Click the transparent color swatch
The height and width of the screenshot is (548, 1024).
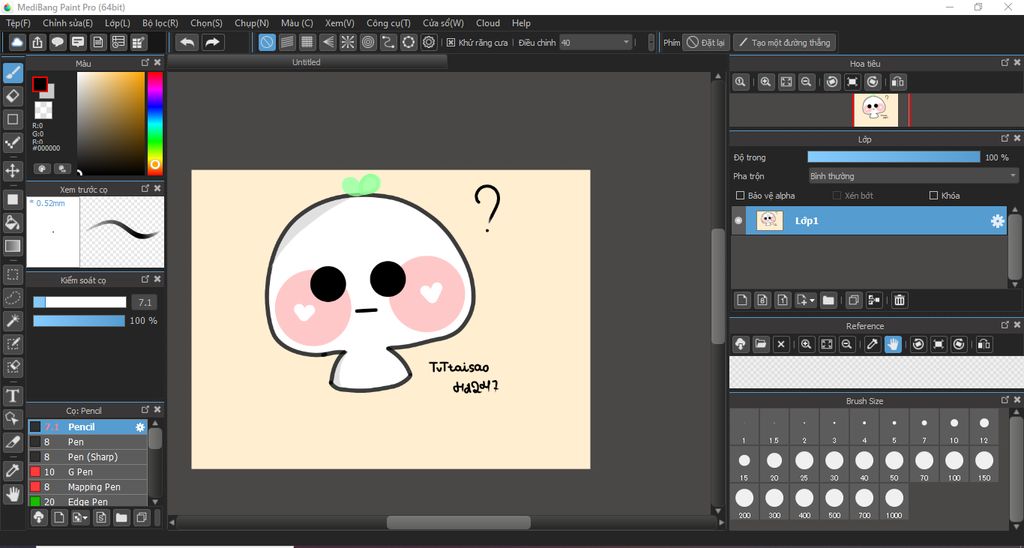pyautogui.click(x=43, y=110)
